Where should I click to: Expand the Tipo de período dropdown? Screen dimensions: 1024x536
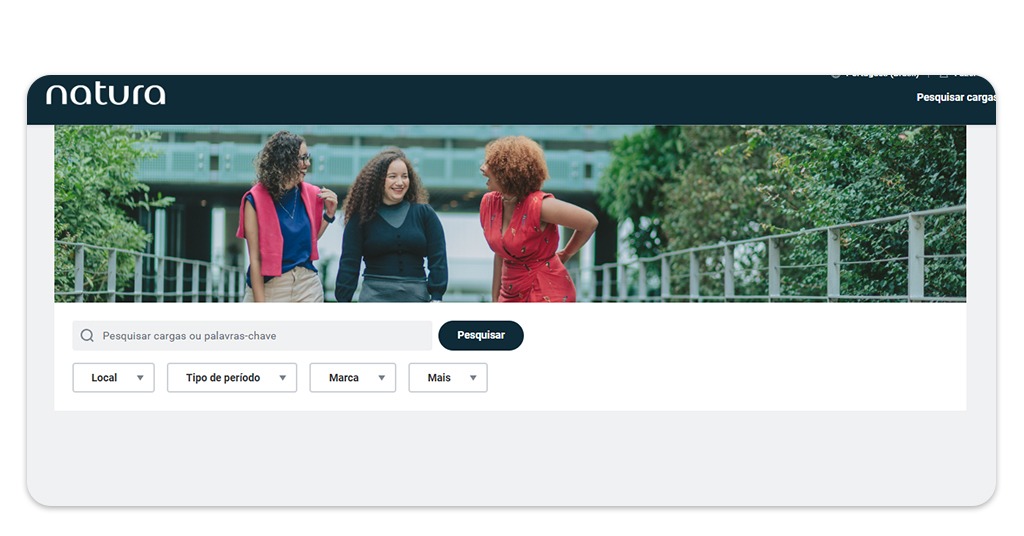(x=231, y=378)
